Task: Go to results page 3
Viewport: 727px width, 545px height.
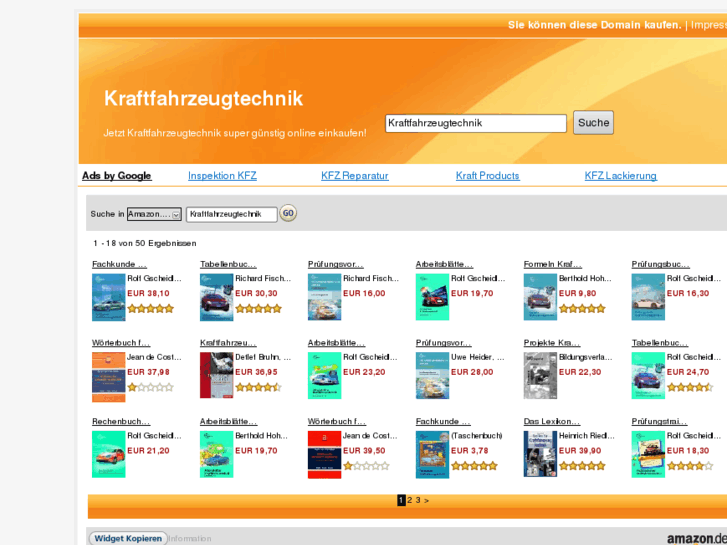Action: (x=418, y=500)
